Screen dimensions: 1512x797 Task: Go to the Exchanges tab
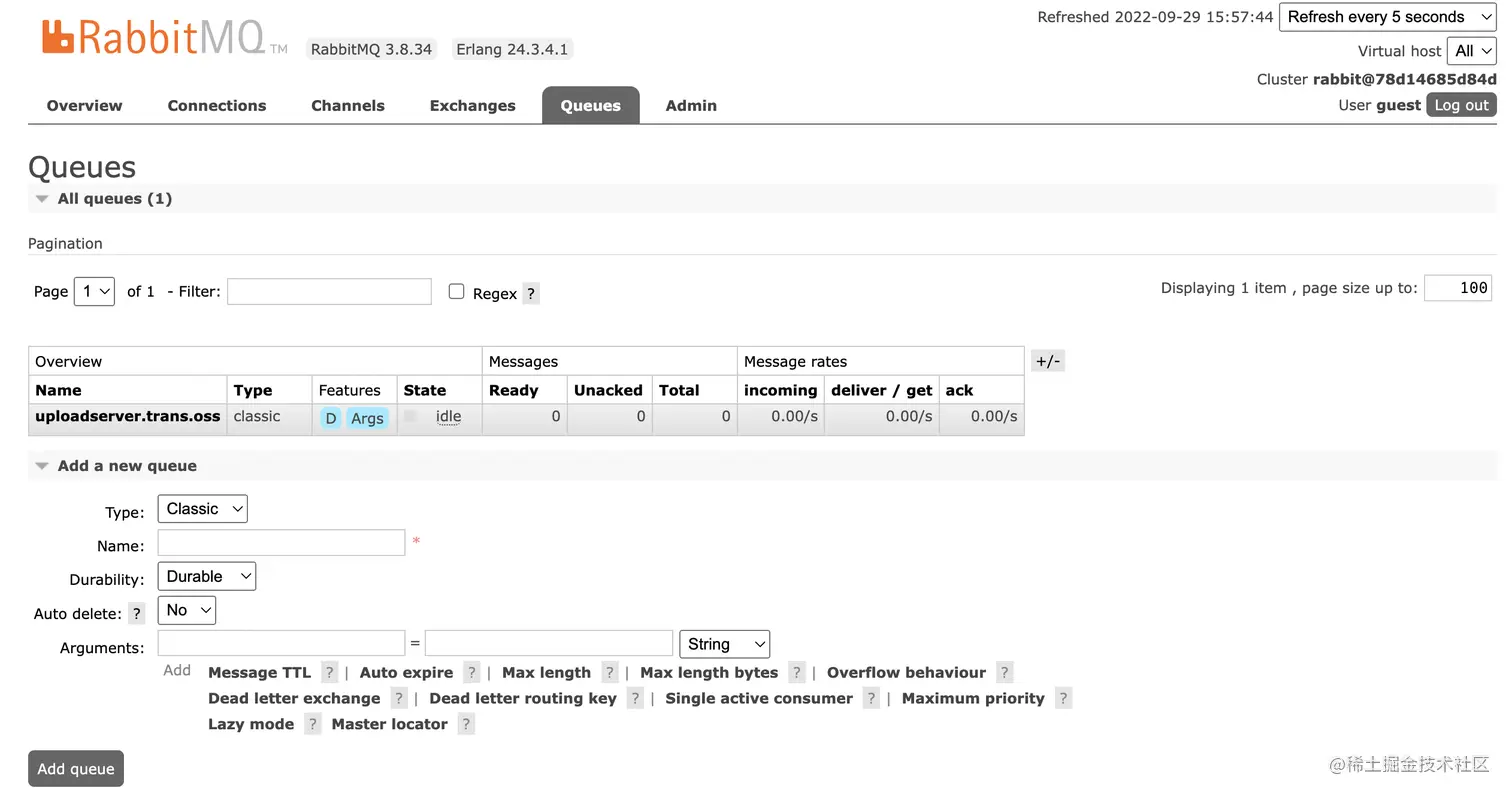click(473, 106)
